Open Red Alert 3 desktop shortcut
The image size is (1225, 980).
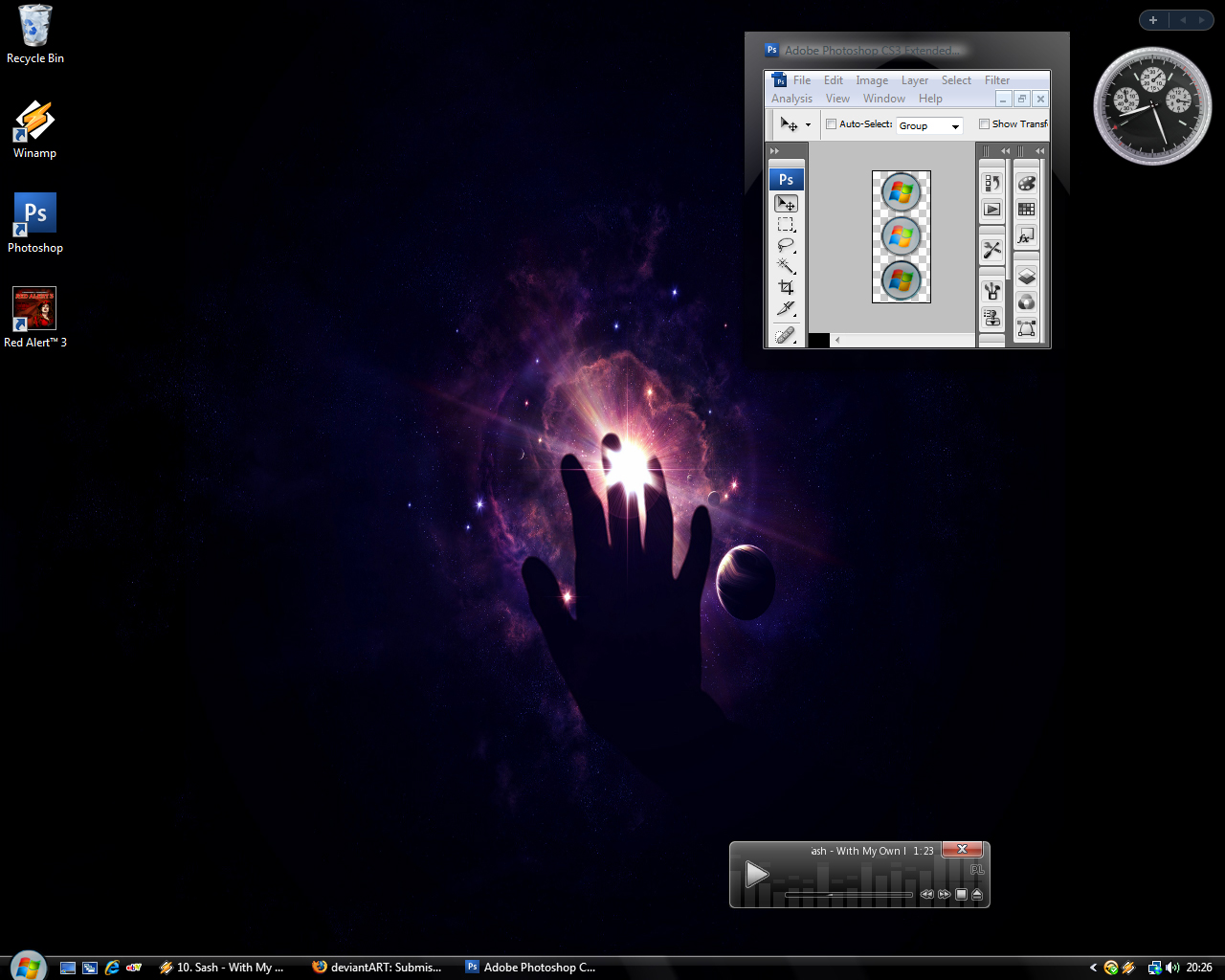tap(35, 318)
